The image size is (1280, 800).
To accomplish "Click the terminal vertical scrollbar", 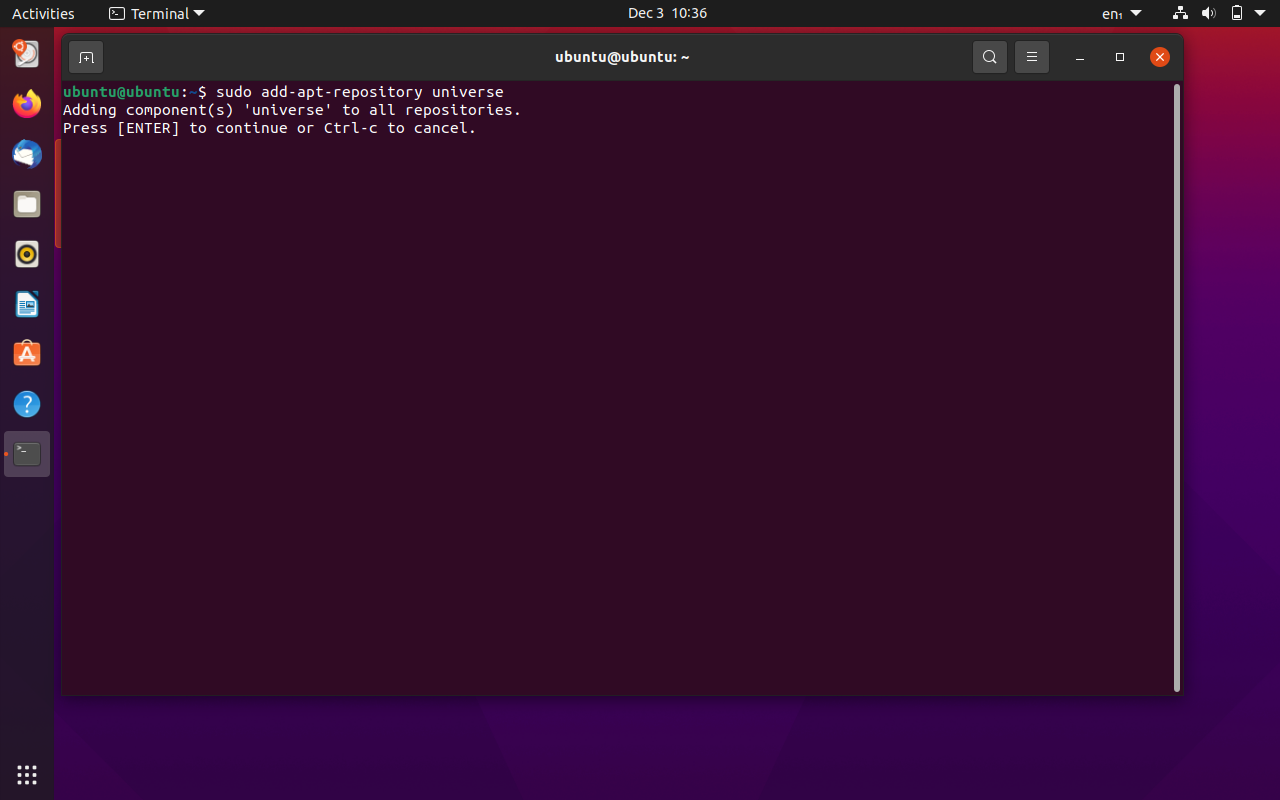I will click(x=1177, y=388).
